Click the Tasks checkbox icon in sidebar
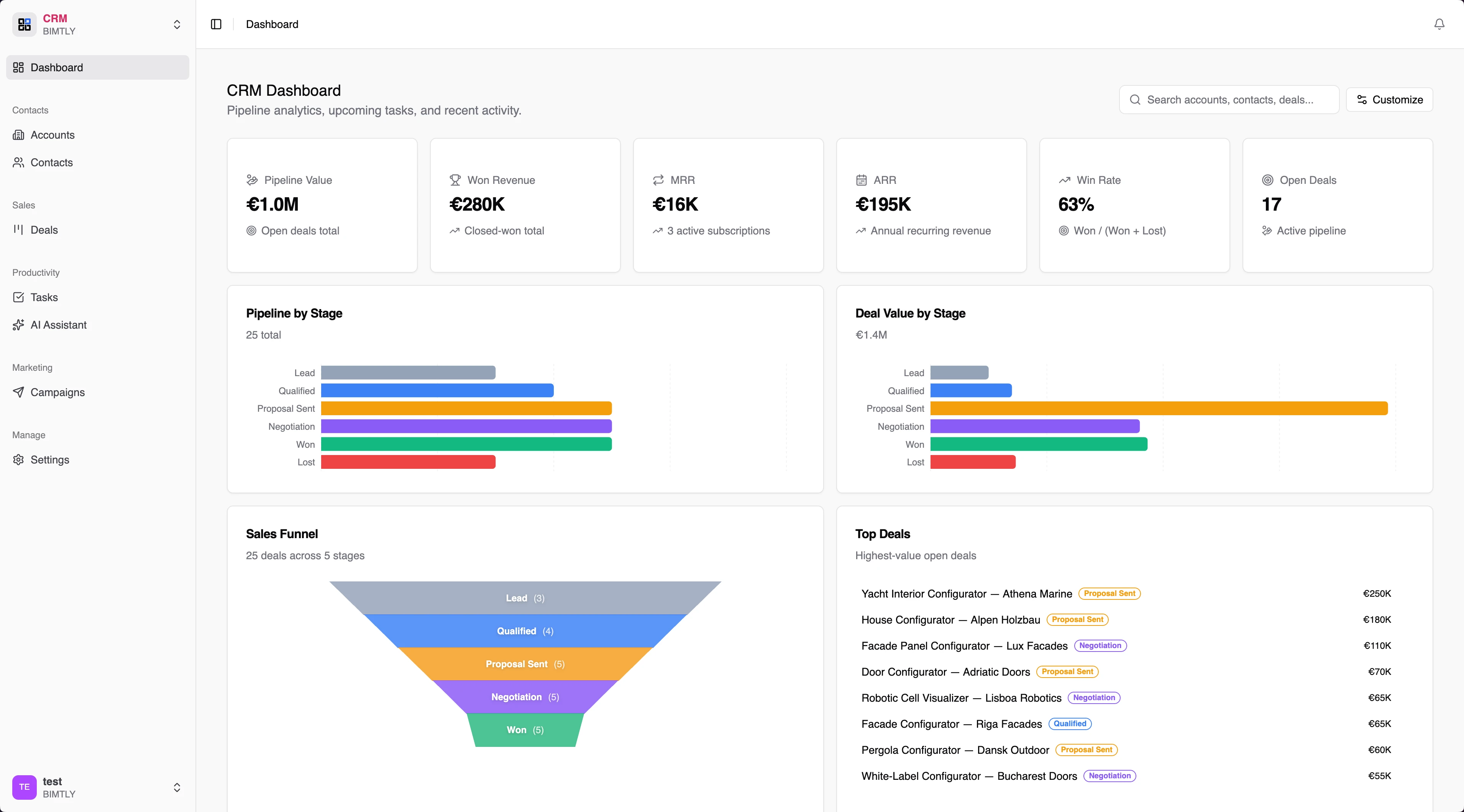Image resolution: width=1464 pixels, height=812 pixels. (x=18, y=297)
